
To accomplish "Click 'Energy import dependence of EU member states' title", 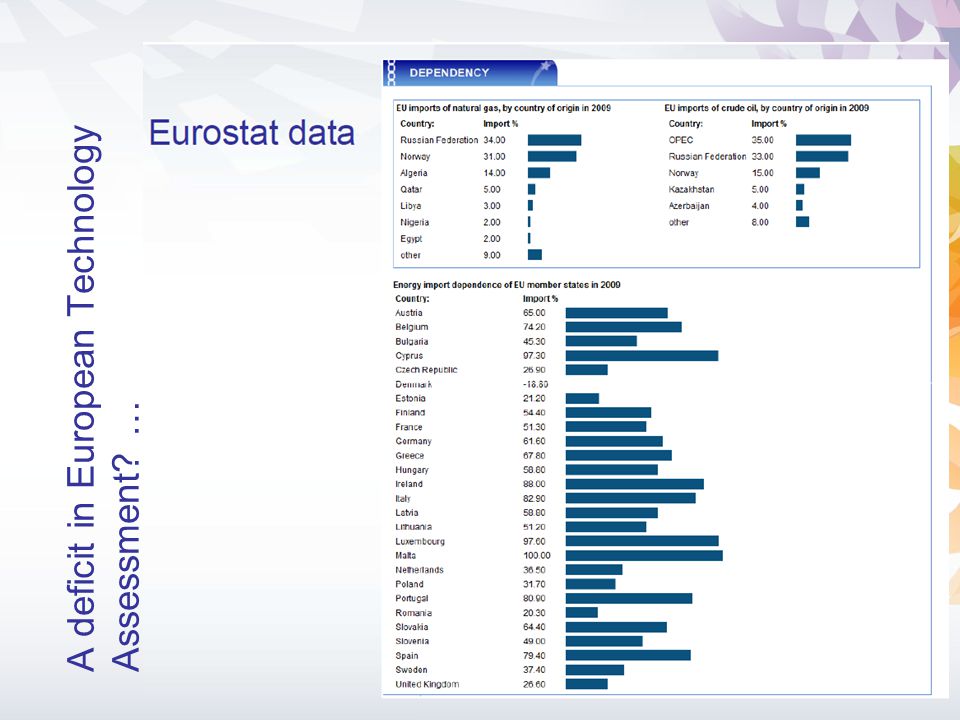I will pos(506,285).
